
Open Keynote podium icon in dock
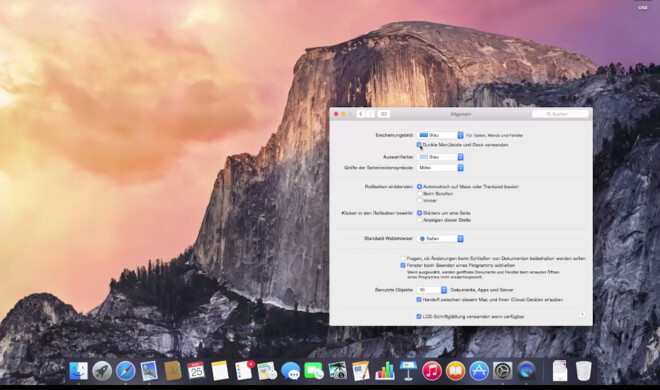coord(408,371)
